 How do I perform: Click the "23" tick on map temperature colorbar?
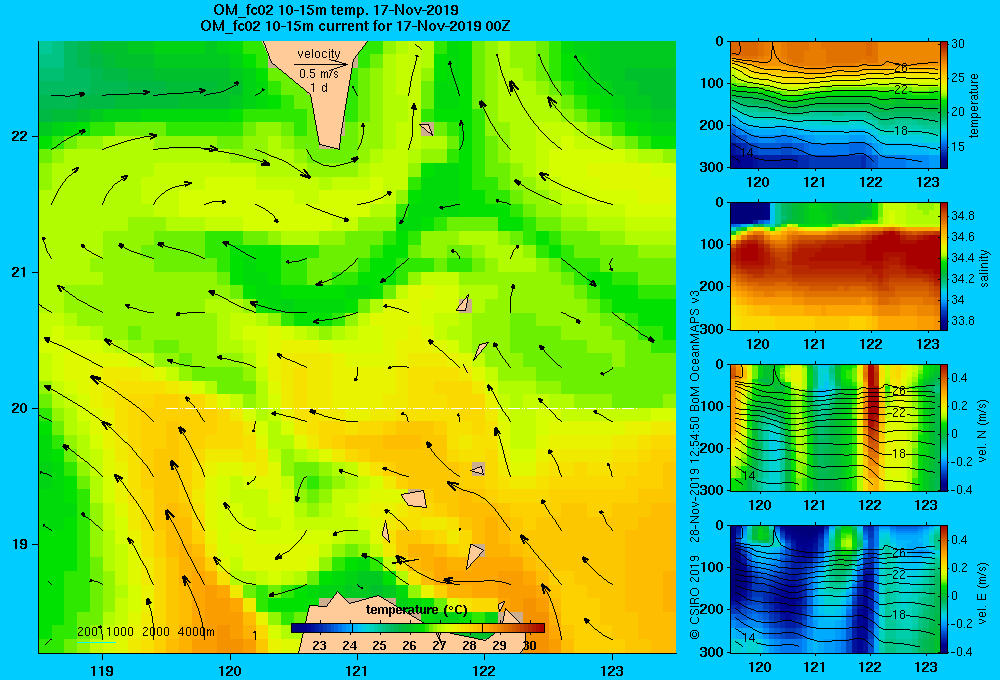pos(320,645)
